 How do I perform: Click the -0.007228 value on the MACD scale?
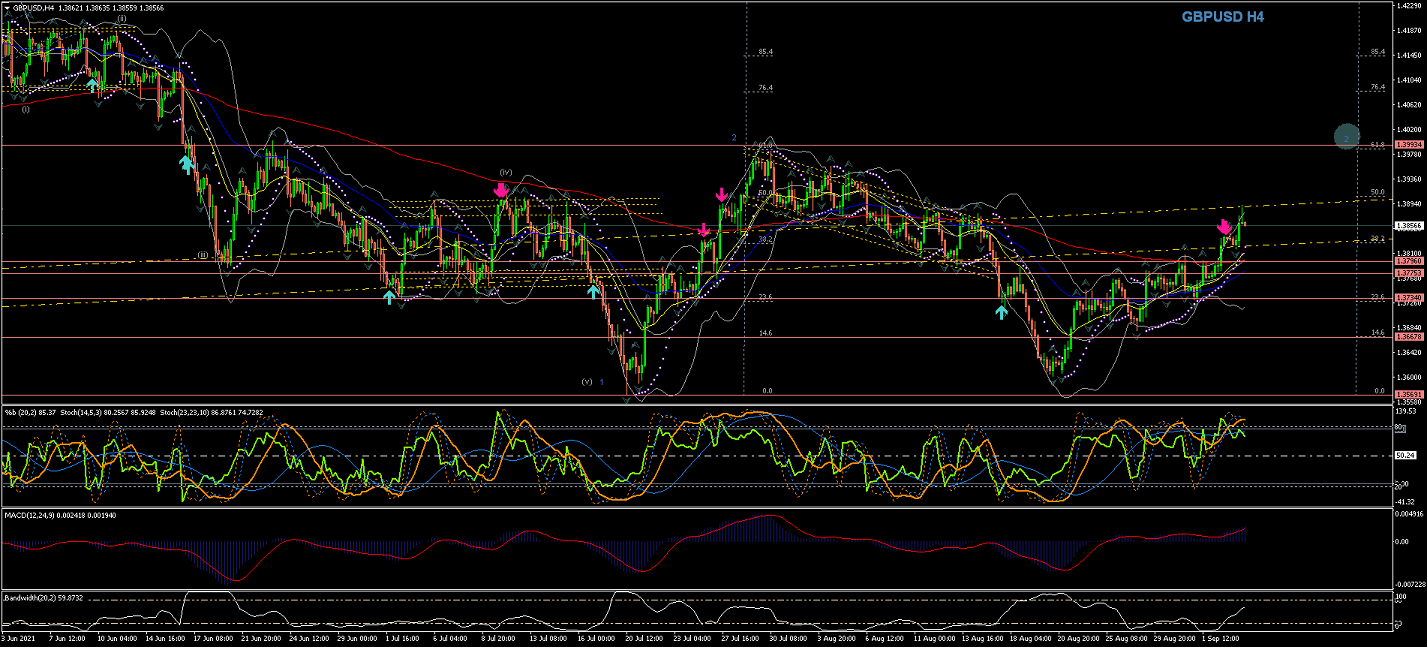pyautogui.click(x=1410, y=583)
